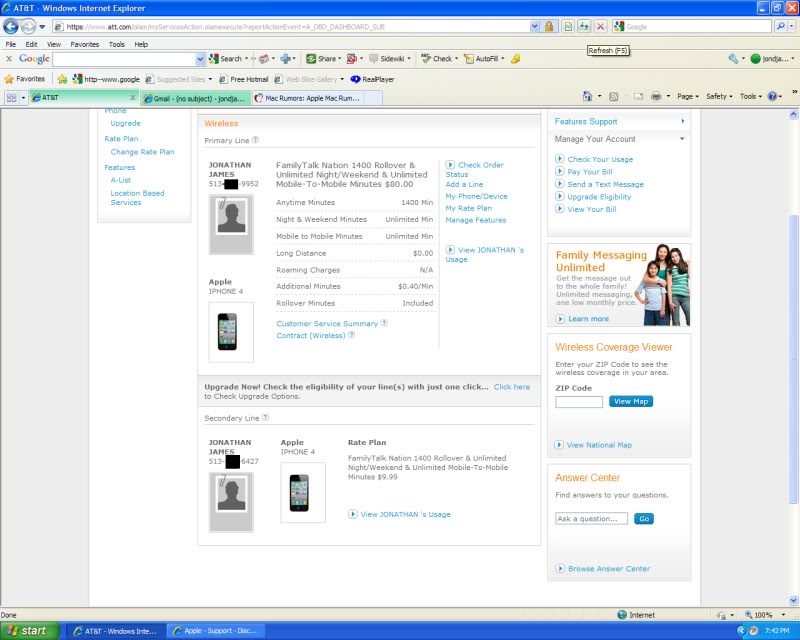800x640 pixels.
Task: Click the browser Back button
Action: click(11, 26)
